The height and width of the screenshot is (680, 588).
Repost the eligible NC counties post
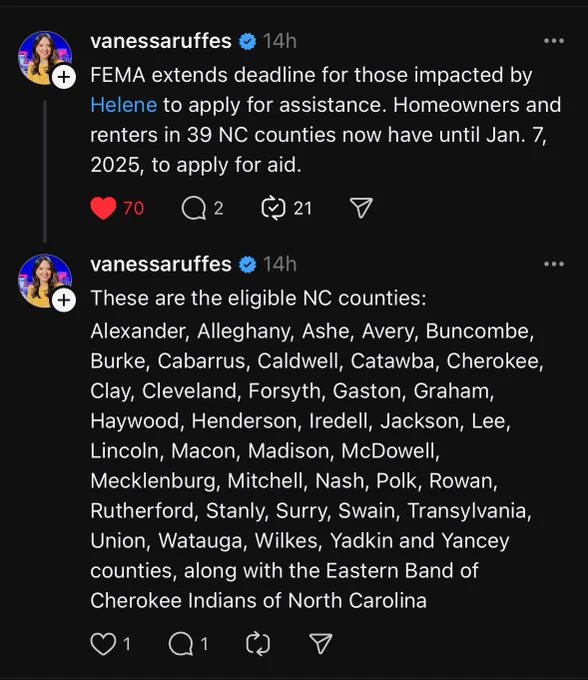(258, 644)
